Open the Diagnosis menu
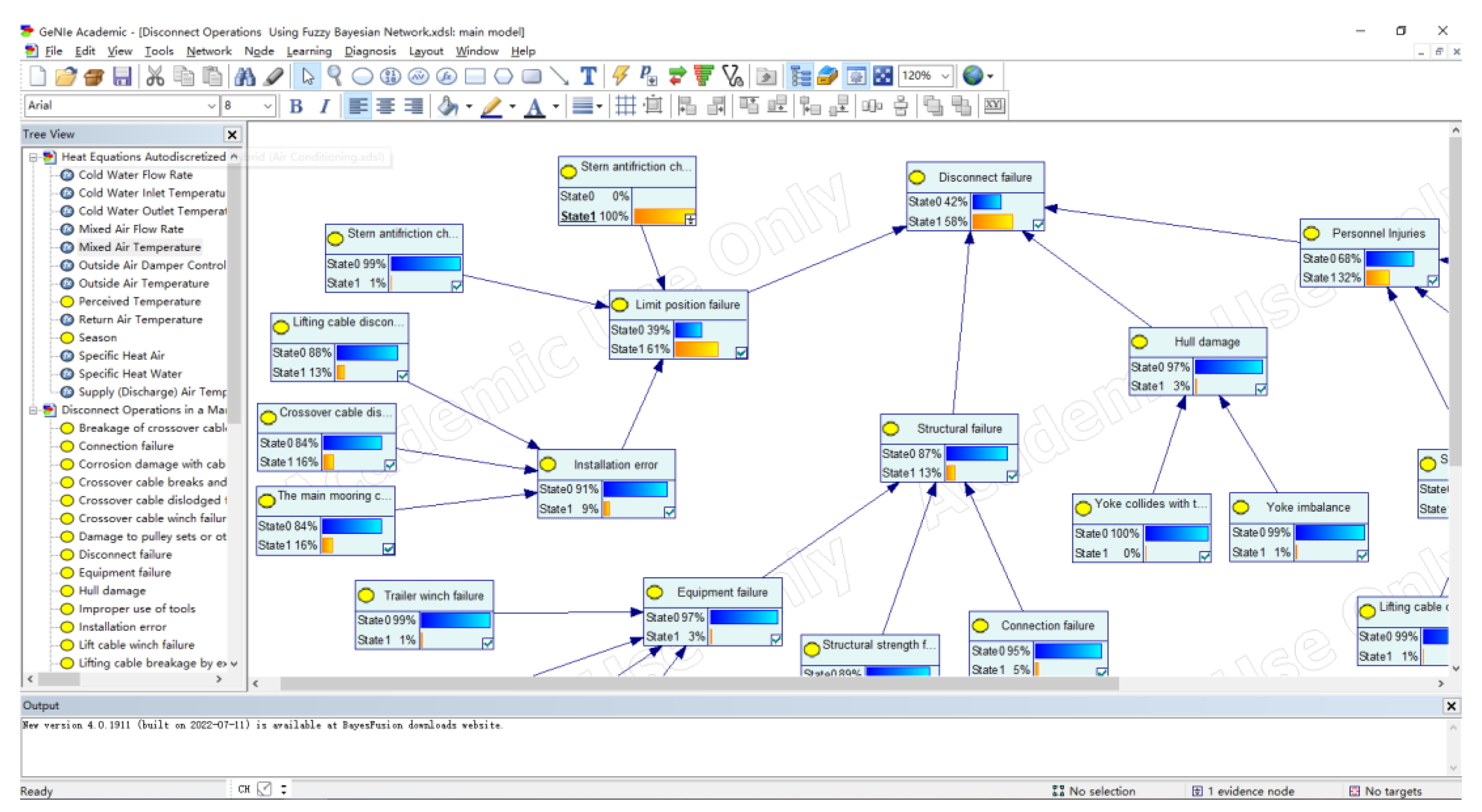 coord(370,51)
